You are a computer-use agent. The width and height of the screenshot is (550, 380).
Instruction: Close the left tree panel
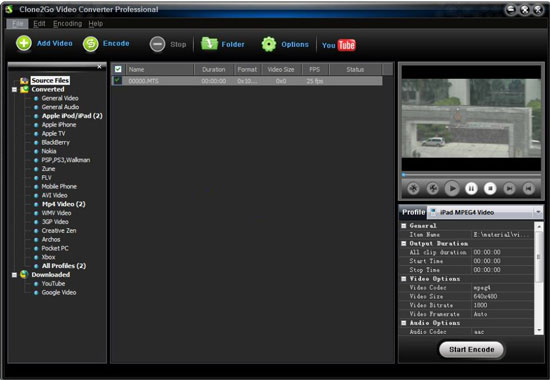pyautogui.click(x=99, y=66)
